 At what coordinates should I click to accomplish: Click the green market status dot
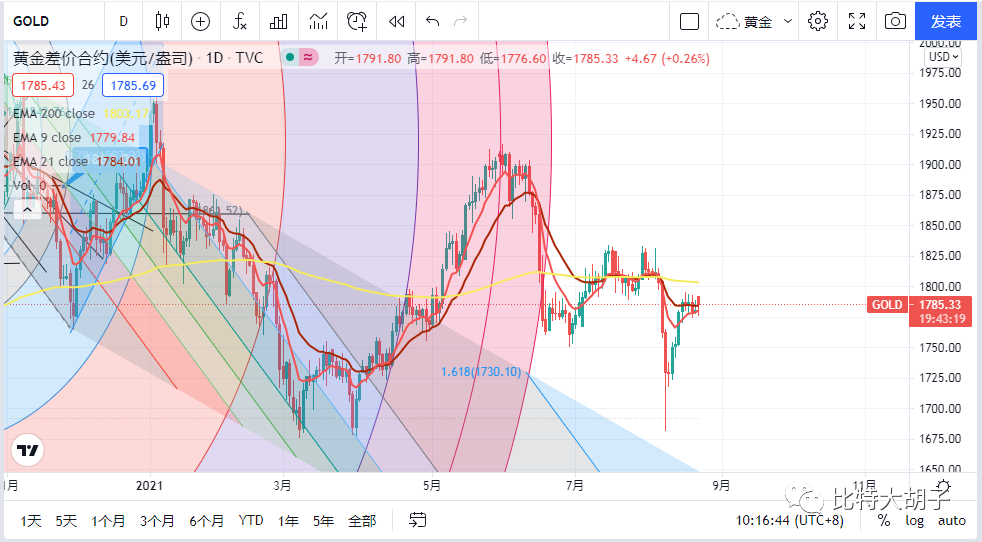(x=289, y=58)
